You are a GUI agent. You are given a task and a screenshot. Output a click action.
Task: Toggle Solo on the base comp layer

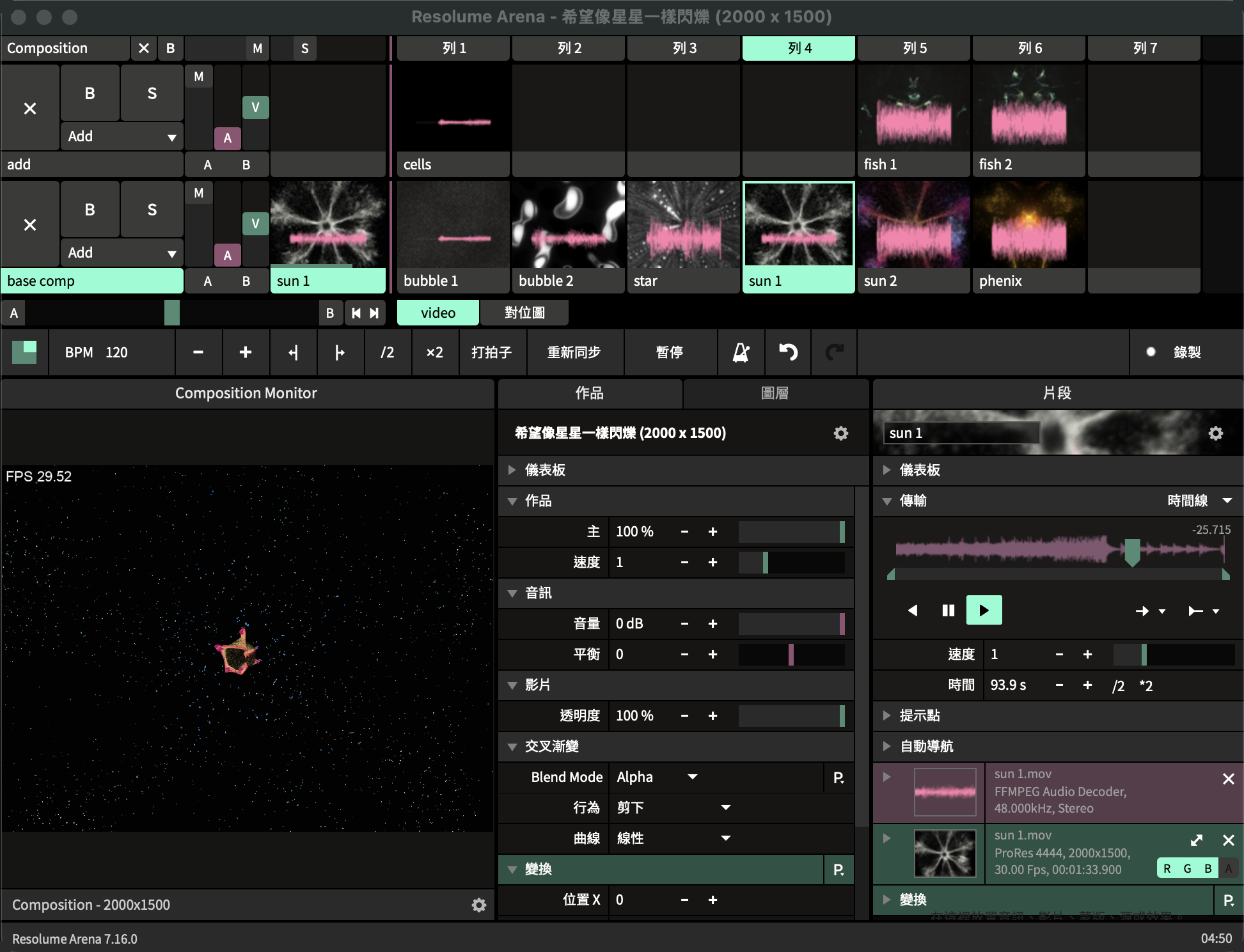(x=152, y=210)
